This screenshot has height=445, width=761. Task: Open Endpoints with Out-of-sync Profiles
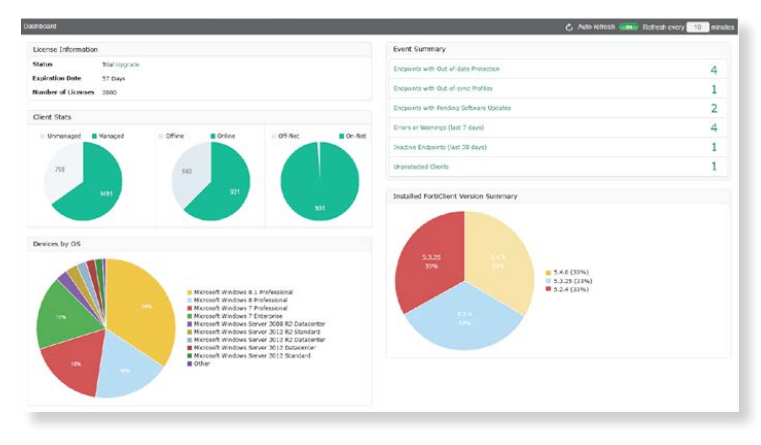coord(442,89)
